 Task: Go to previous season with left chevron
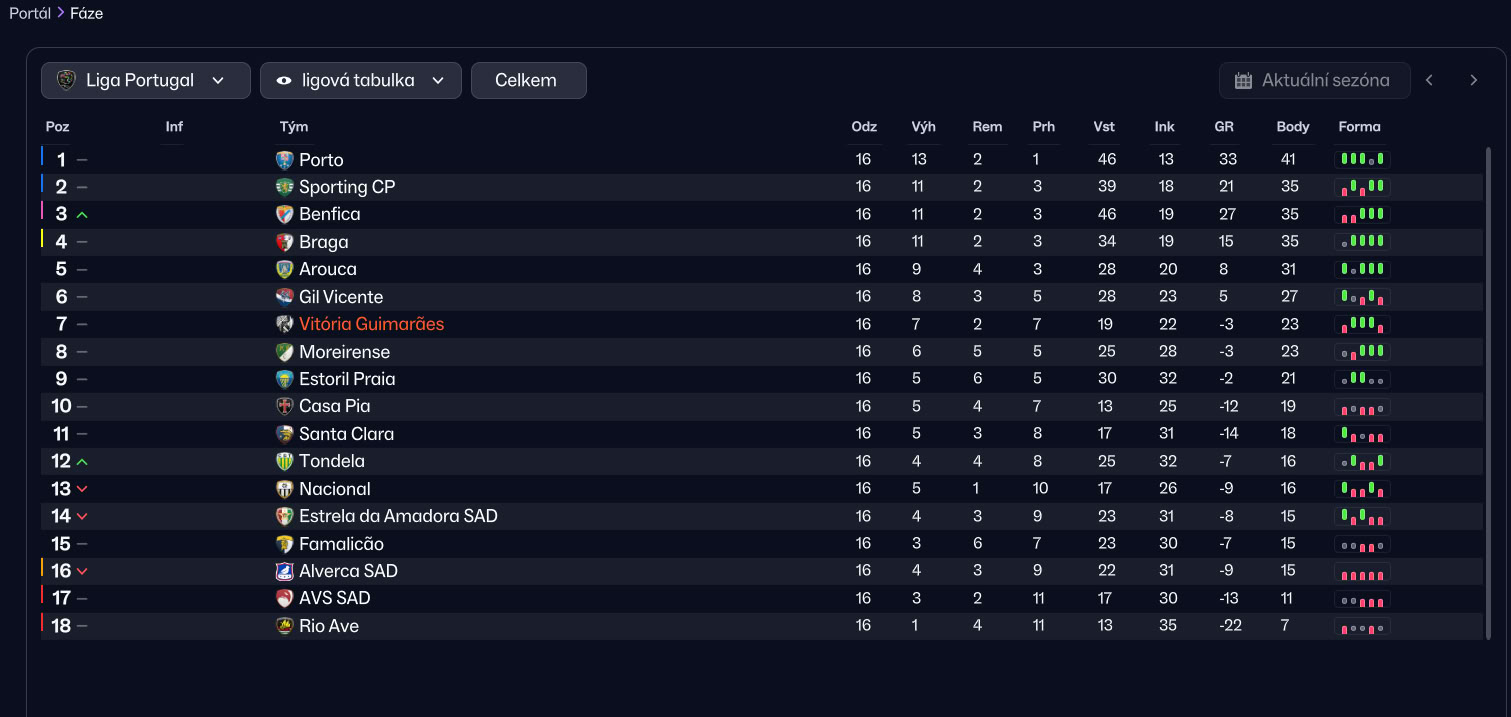1429,80
